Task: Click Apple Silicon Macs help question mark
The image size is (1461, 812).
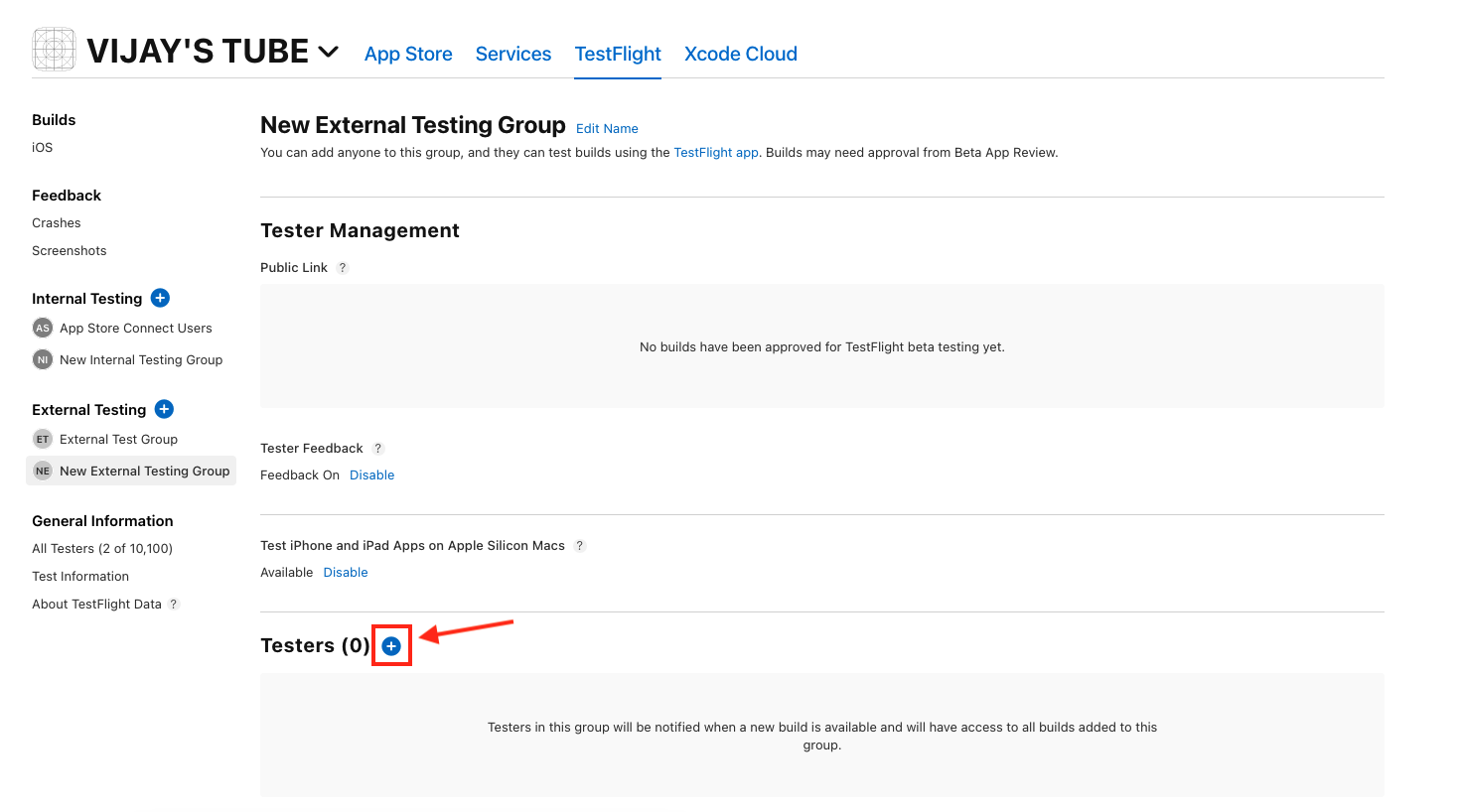Action: (580, 546)
